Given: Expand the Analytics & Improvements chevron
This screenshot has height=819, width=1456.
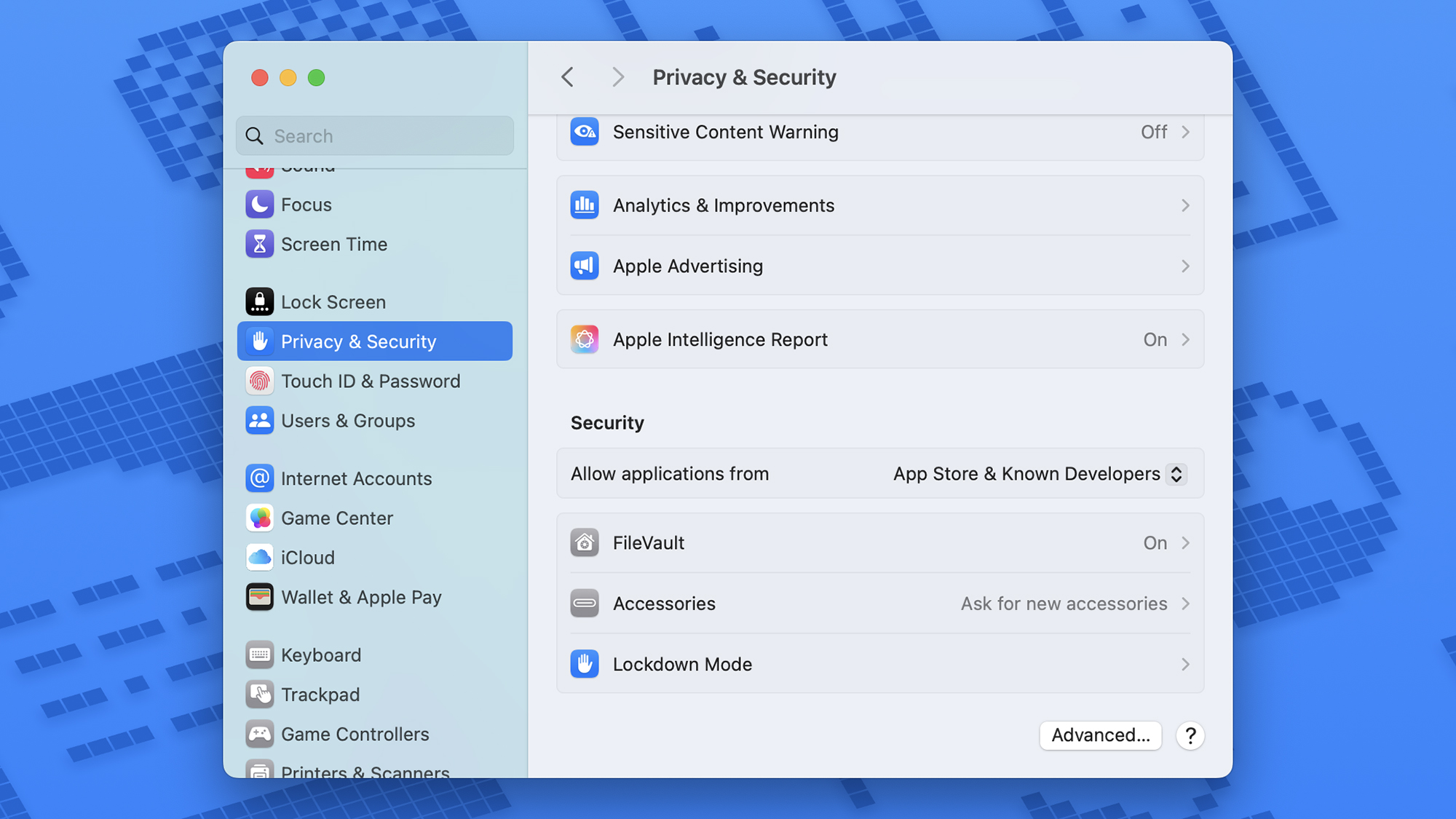Looking at the screenshot, I should [1187, 205].
